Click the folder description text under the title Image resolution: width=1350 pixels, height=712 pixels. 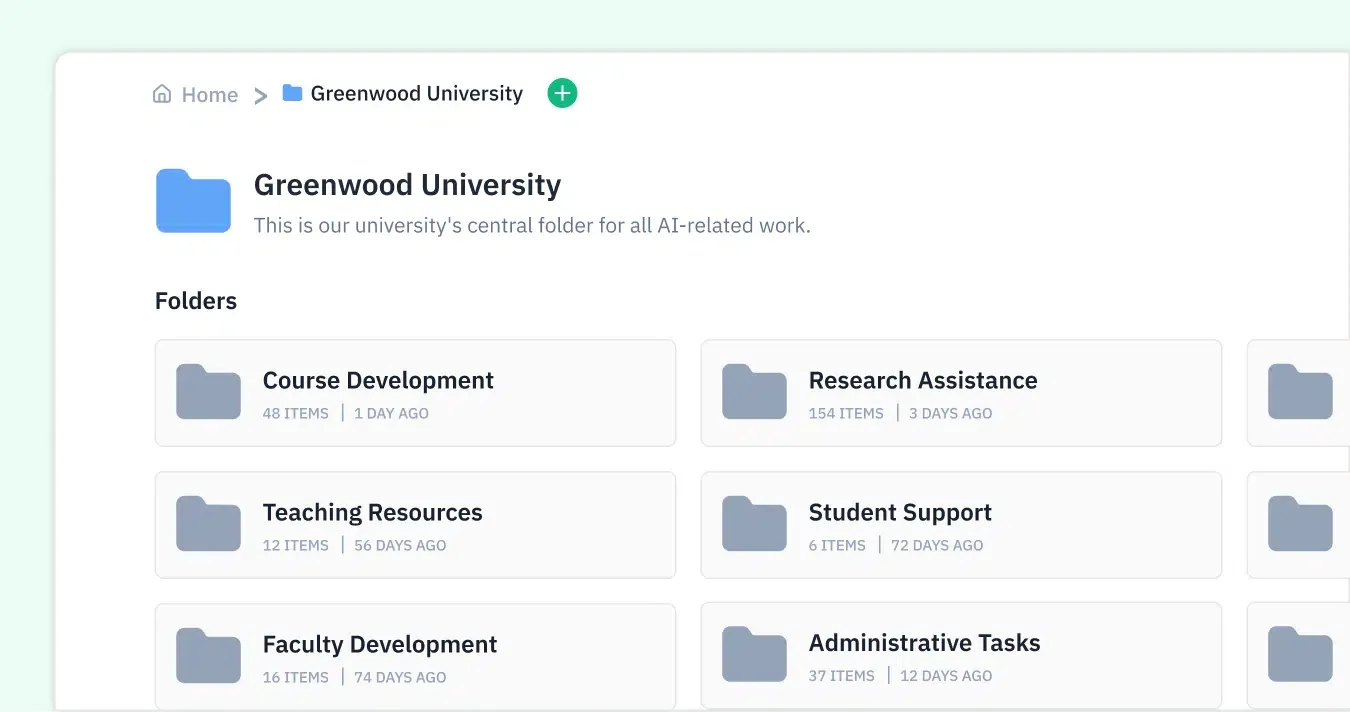pos(532,225)
